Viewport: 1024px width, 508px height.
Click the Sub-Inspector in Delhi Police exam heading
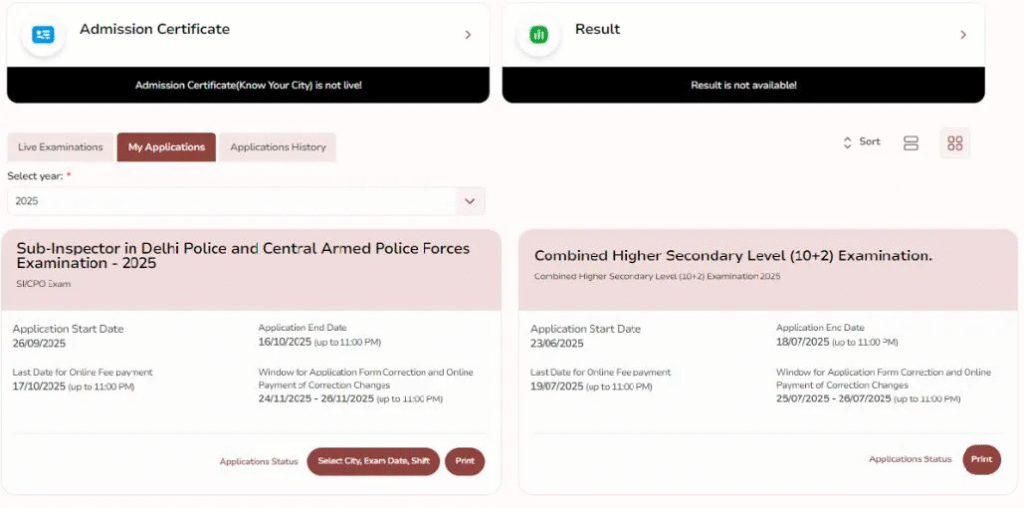click(243, 255)
